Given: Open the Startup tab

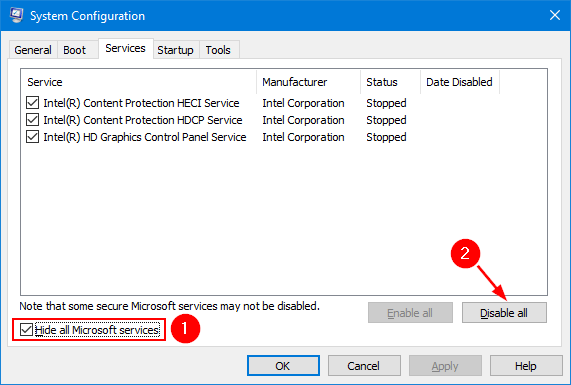Looking at the screenshot, I should [176, 50].
